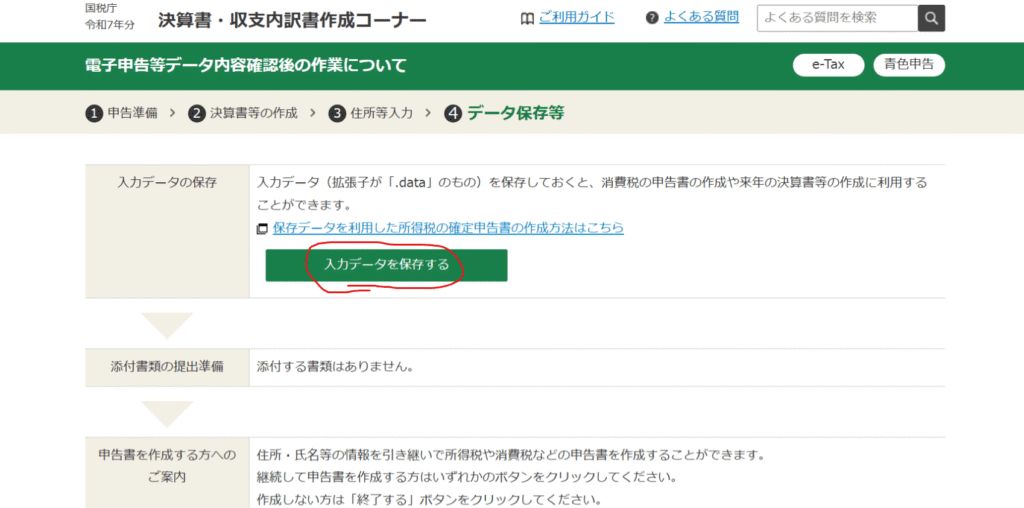Click the circled number 4 step icon
1024x508 pixels.
[453, 114]
